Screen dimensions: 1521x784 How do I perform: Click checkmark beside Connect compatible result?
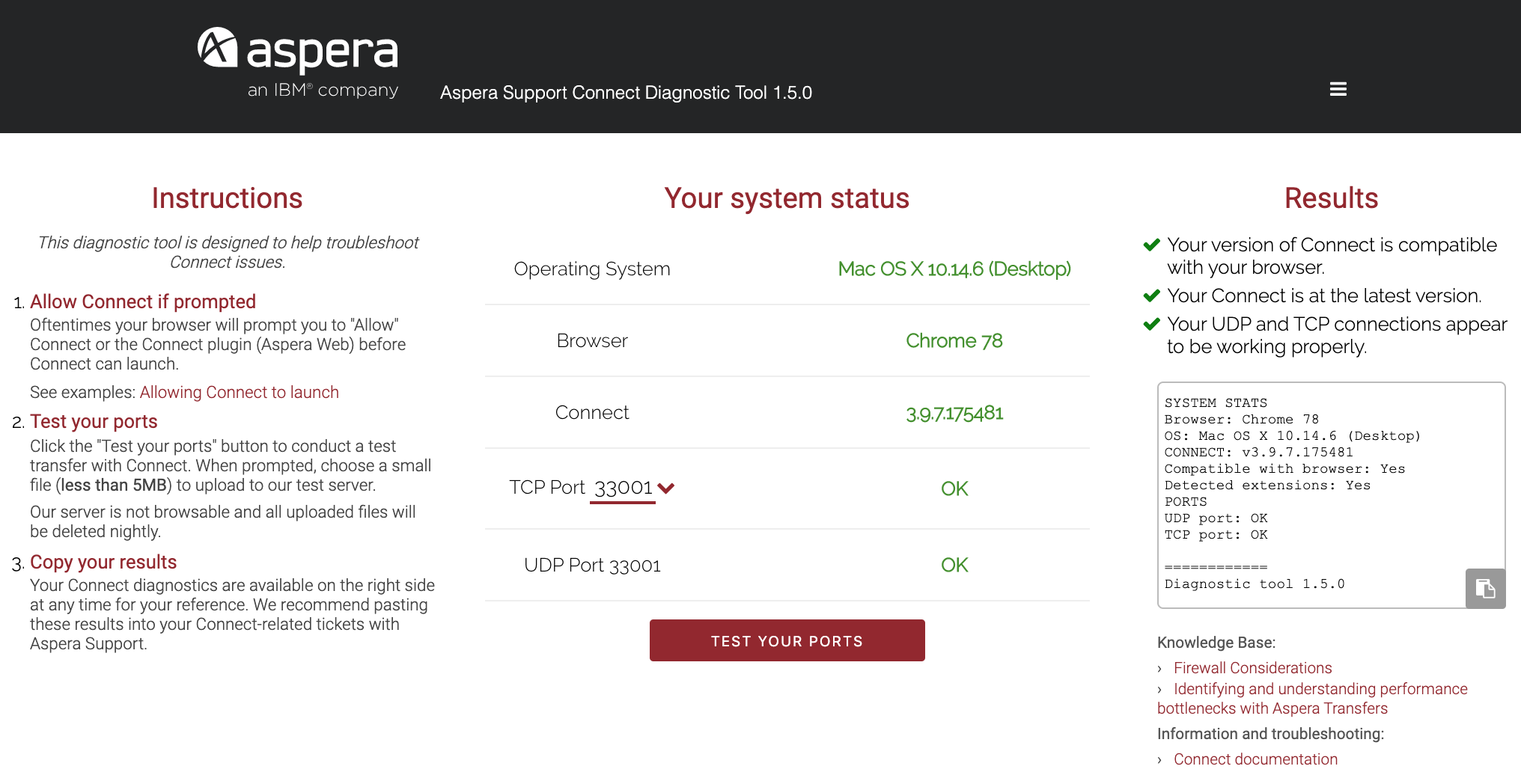[1151, 245]
